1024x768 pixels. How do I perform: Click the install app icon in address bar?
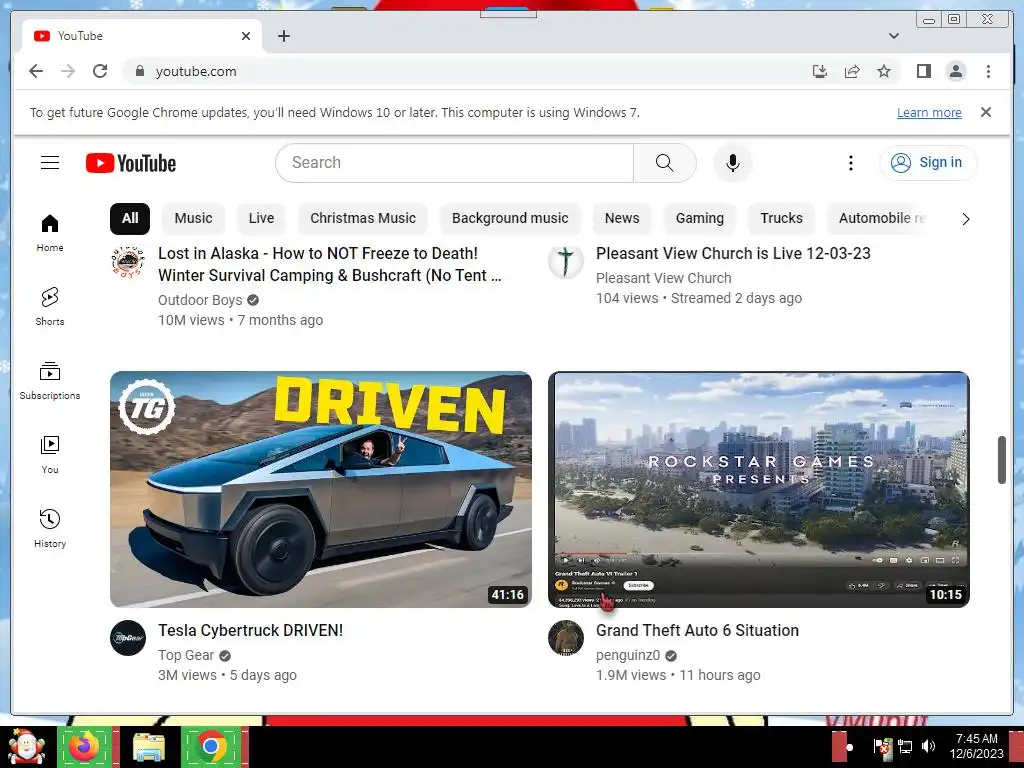pyautogui.click(x=820, y=71)
